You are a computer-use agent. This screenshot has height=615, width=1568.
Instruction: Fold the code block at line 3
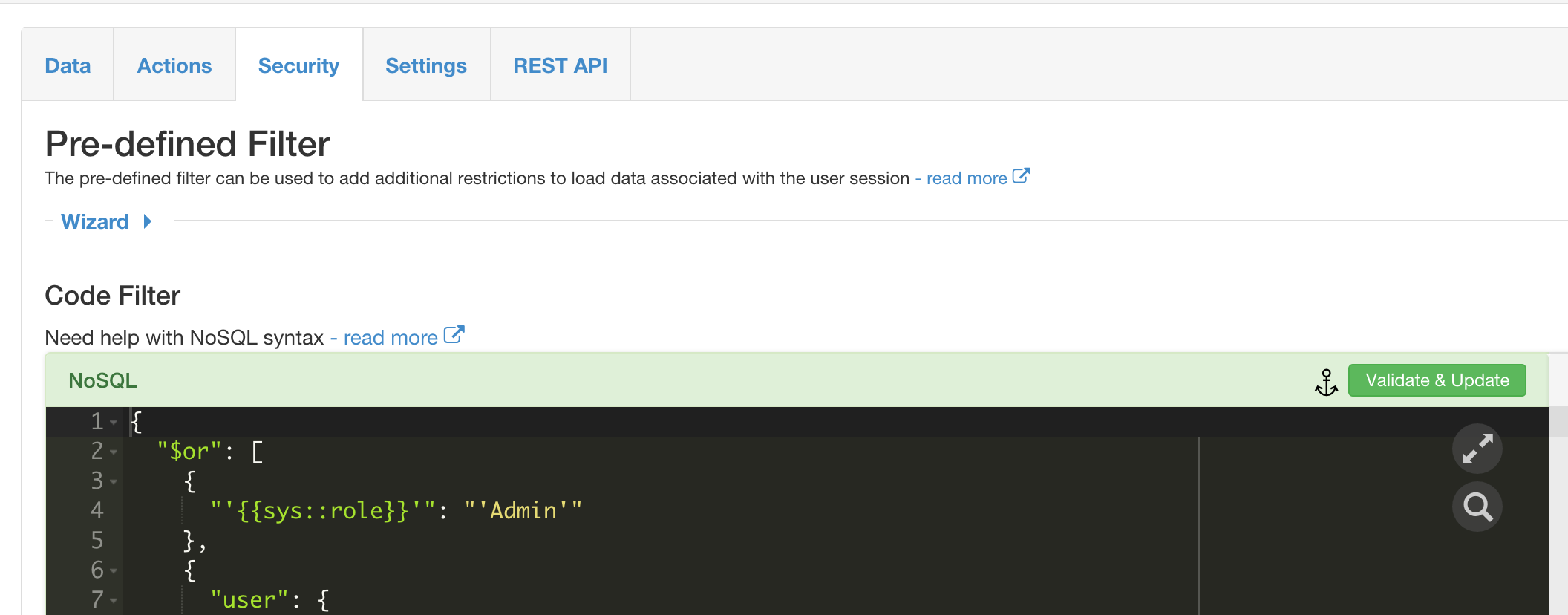[x=114, y=482]
